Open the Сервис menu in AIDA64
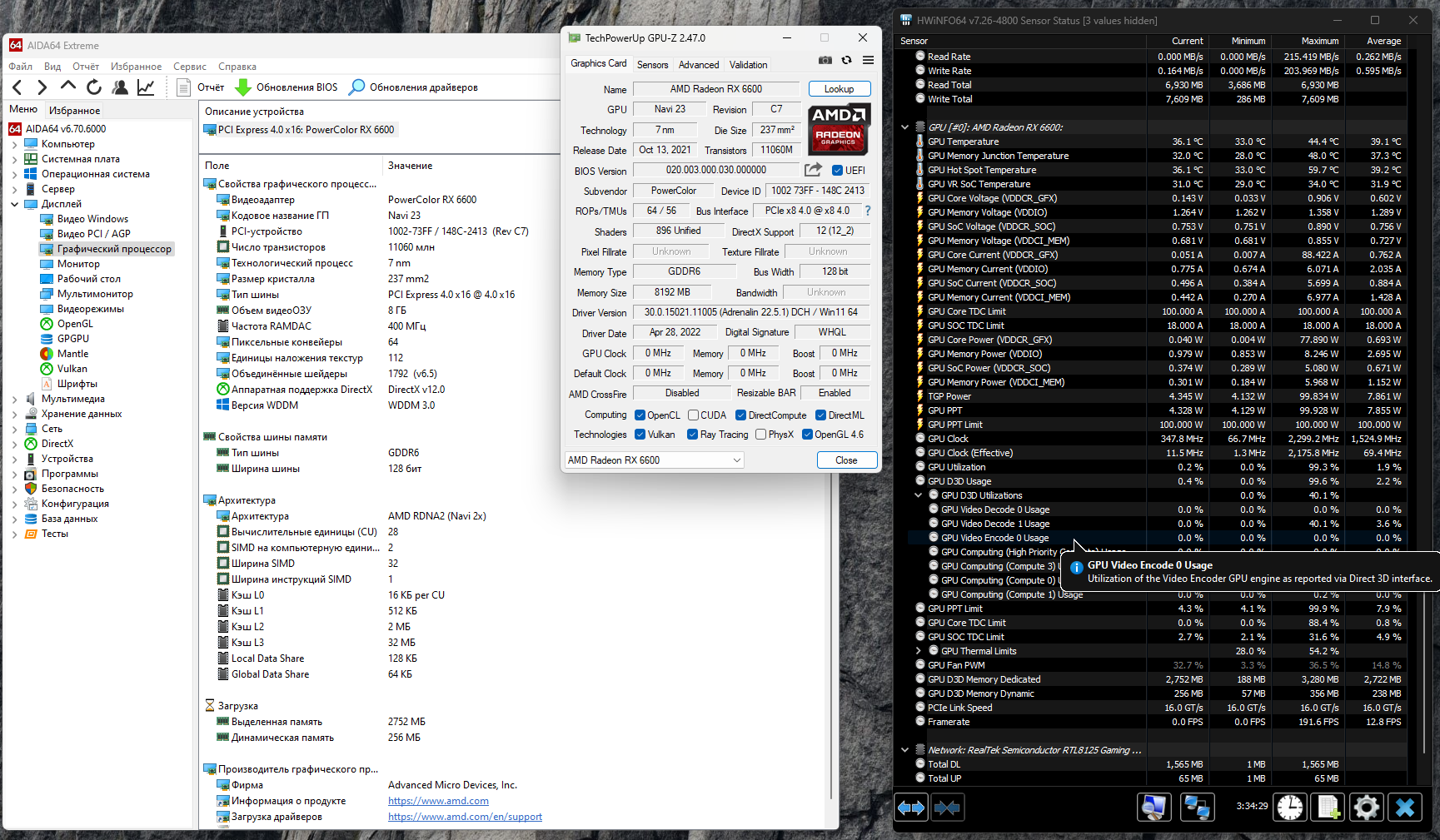The width and height of the screenshot is (1440, 840). [x=190, y=67]
